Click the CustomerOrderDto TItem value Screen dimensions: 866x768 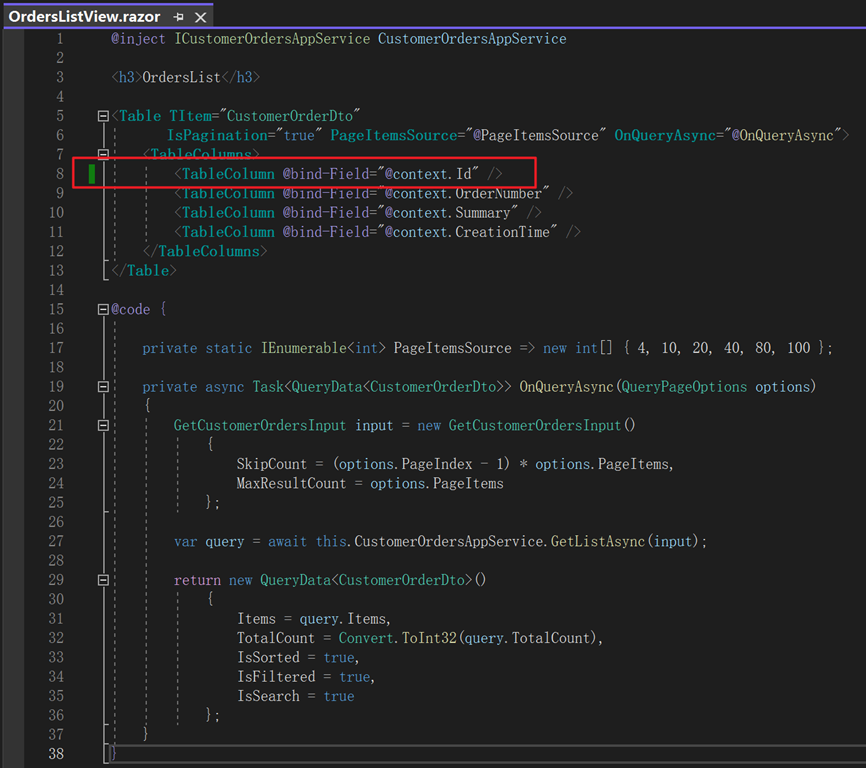click(290, 116)
